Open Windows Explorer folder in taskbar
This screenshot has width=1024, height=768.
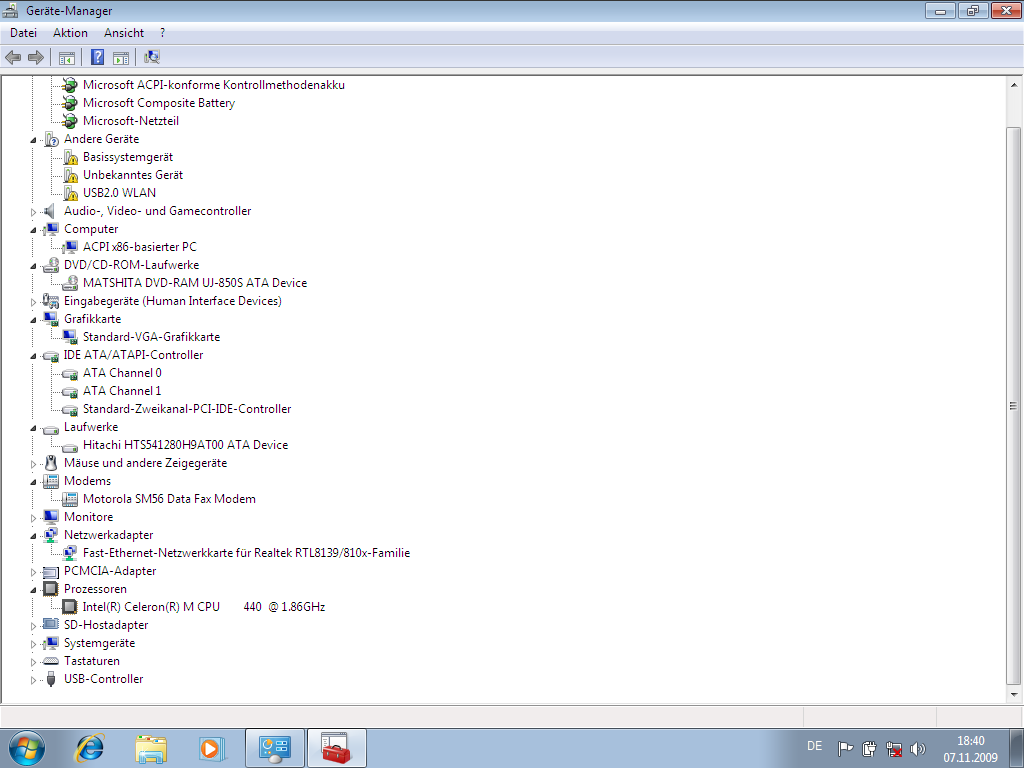pyautogui.click(x=151, y=748)
